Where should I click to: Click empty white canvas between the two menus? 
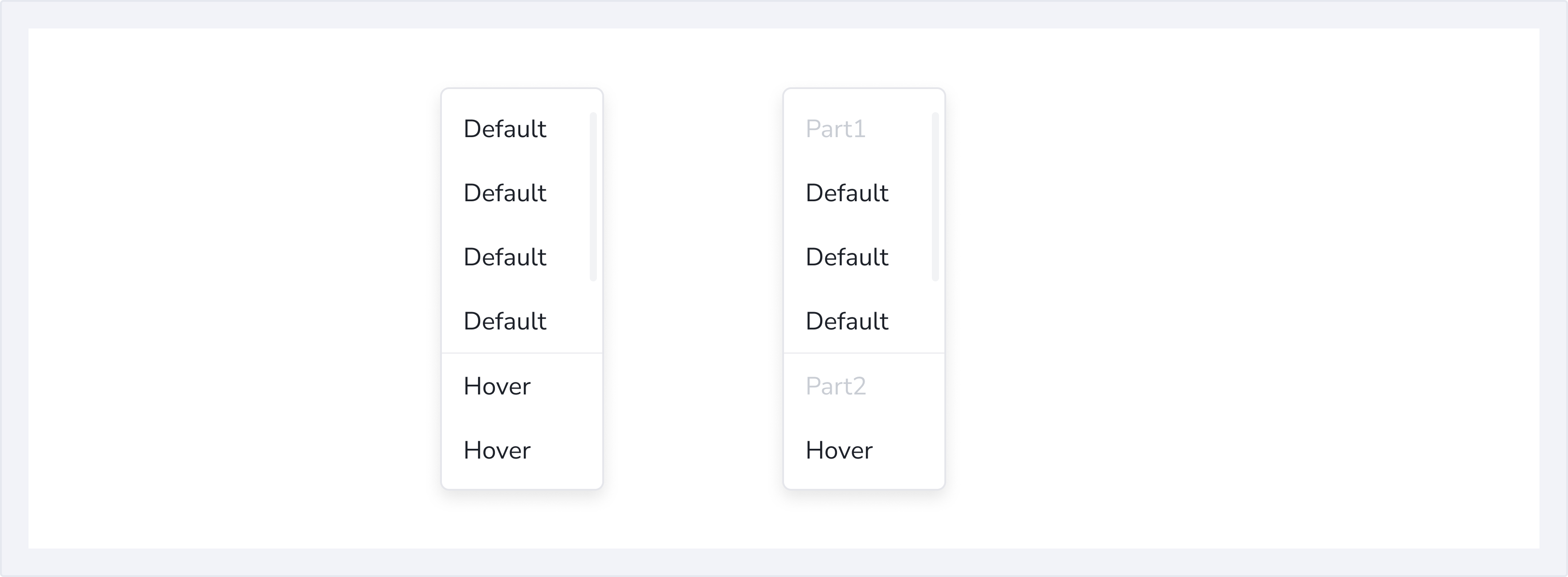point(693,286)
